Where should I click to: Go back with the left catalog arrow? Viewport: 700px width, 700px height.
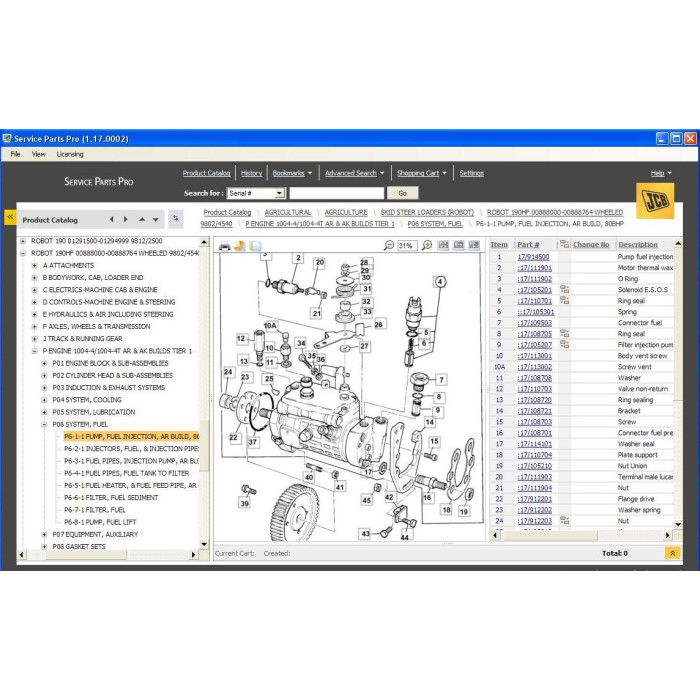[112, 219]
